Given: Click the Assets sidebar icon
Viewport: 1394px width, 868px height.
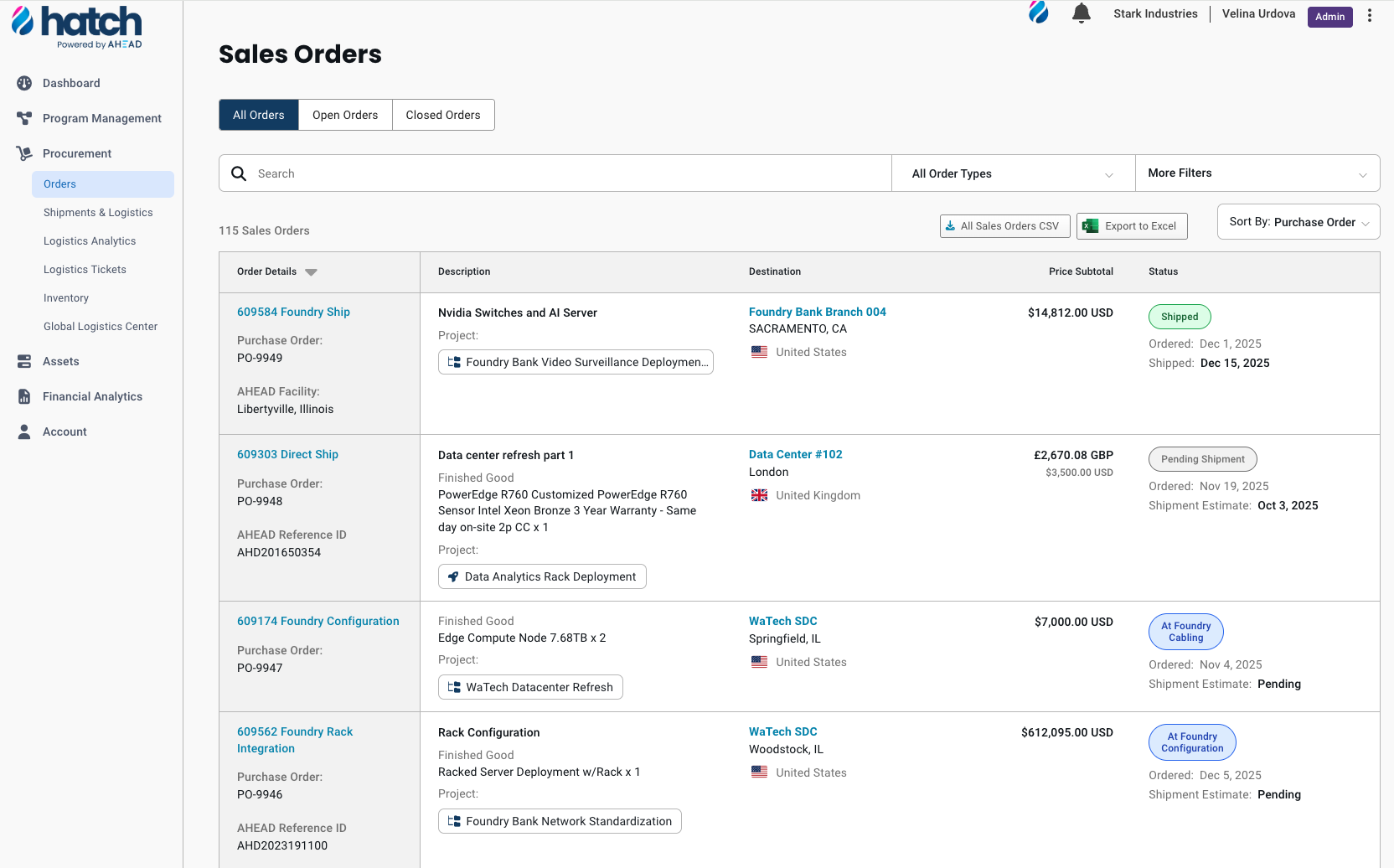Looking at the screenshot, I should coord(23,361).
